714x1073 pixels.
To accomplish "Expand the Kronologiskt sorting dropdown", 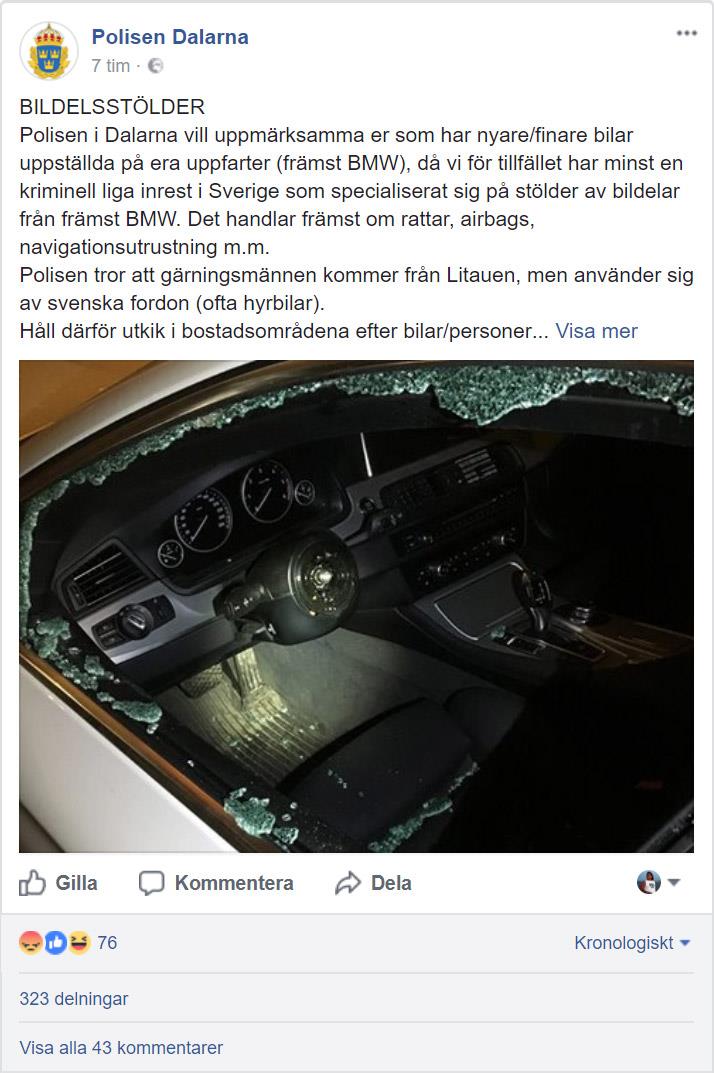I will tap(632, 942).
